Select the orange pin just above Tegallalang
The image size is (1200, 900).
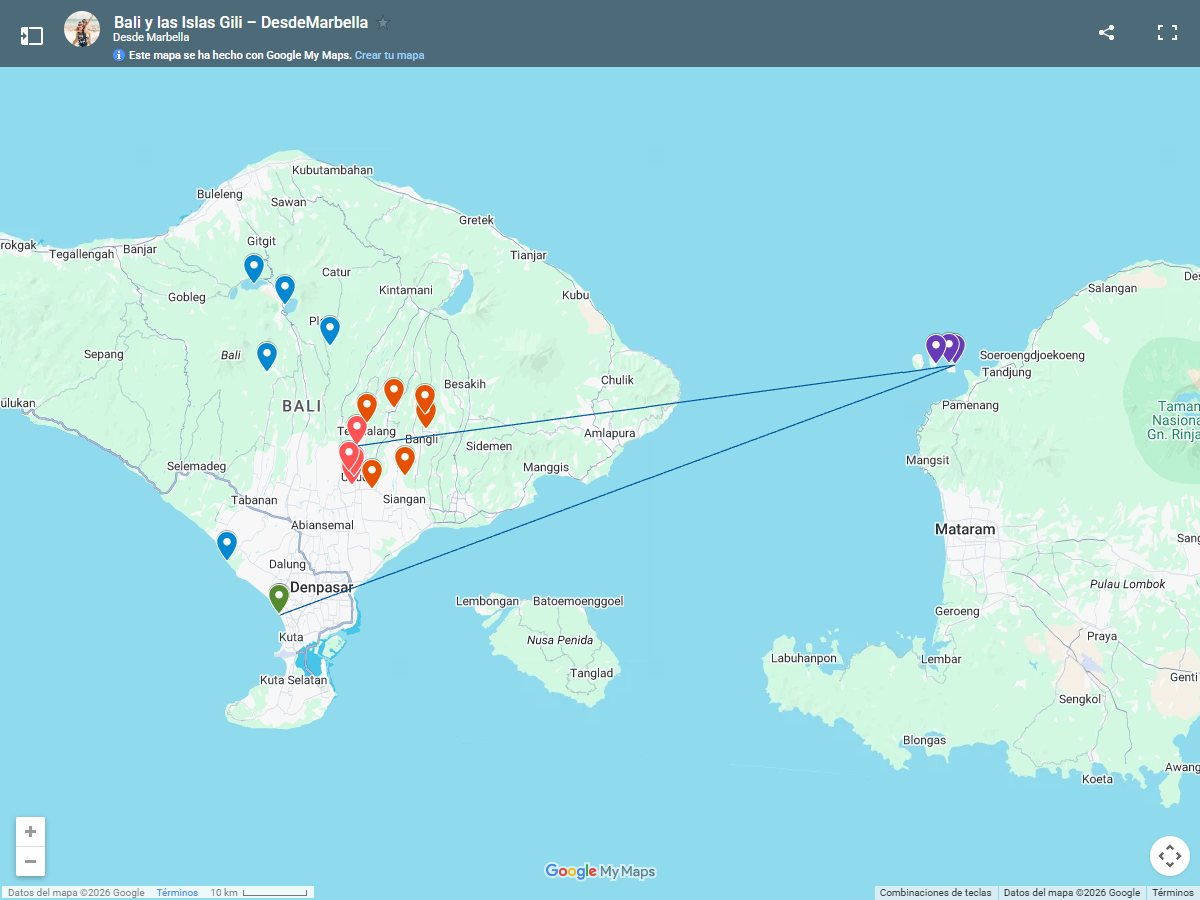coord(367,407)
